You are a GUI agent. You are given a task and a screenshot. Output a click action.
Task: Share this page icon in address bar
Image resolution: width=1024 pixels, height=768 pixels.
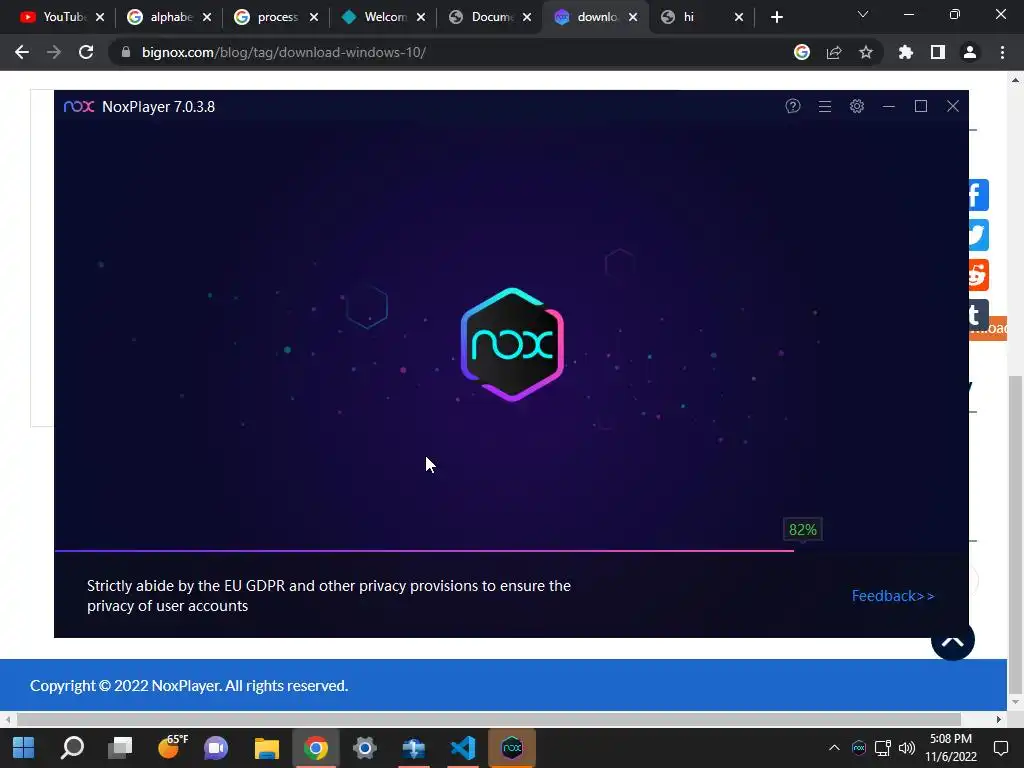[834, 52]
